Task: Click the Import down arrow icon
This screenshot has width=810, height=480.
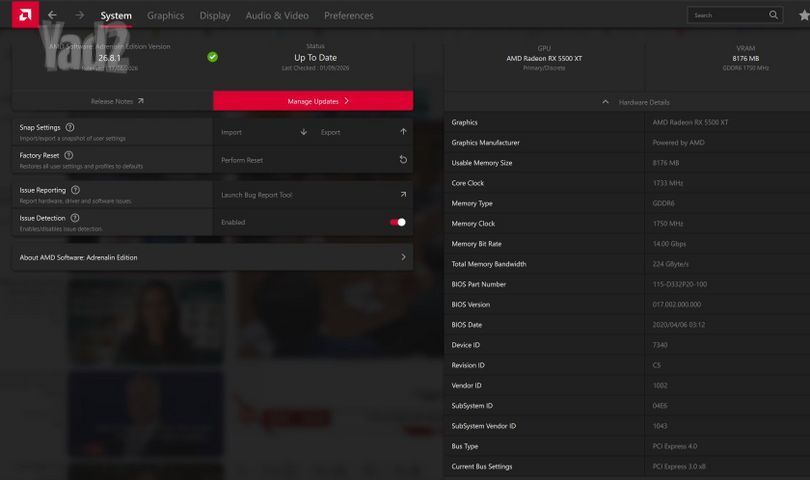Action: 303,132
